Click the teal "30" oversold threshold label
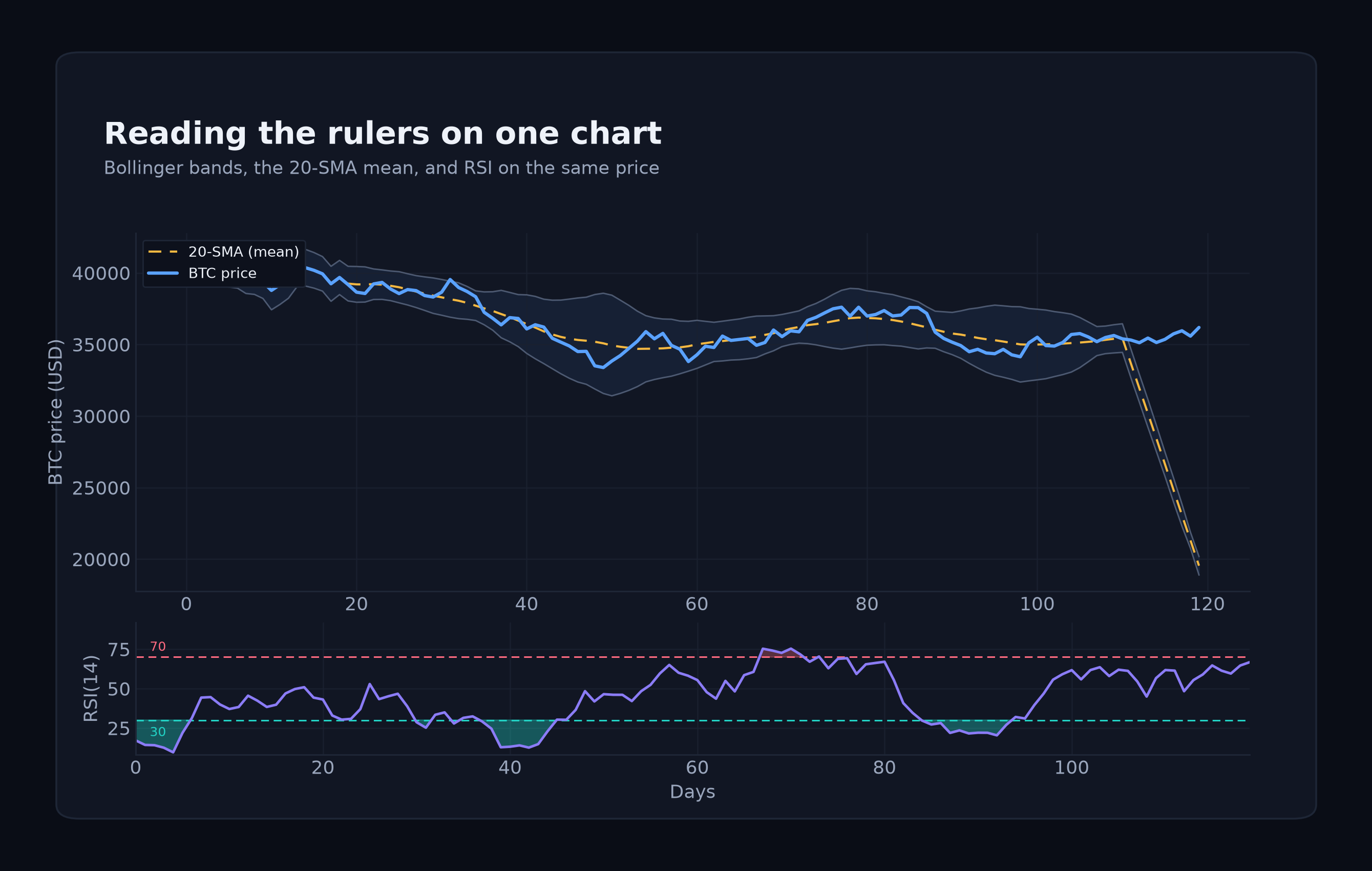The image size is (1372, 871). coord(158,732)
